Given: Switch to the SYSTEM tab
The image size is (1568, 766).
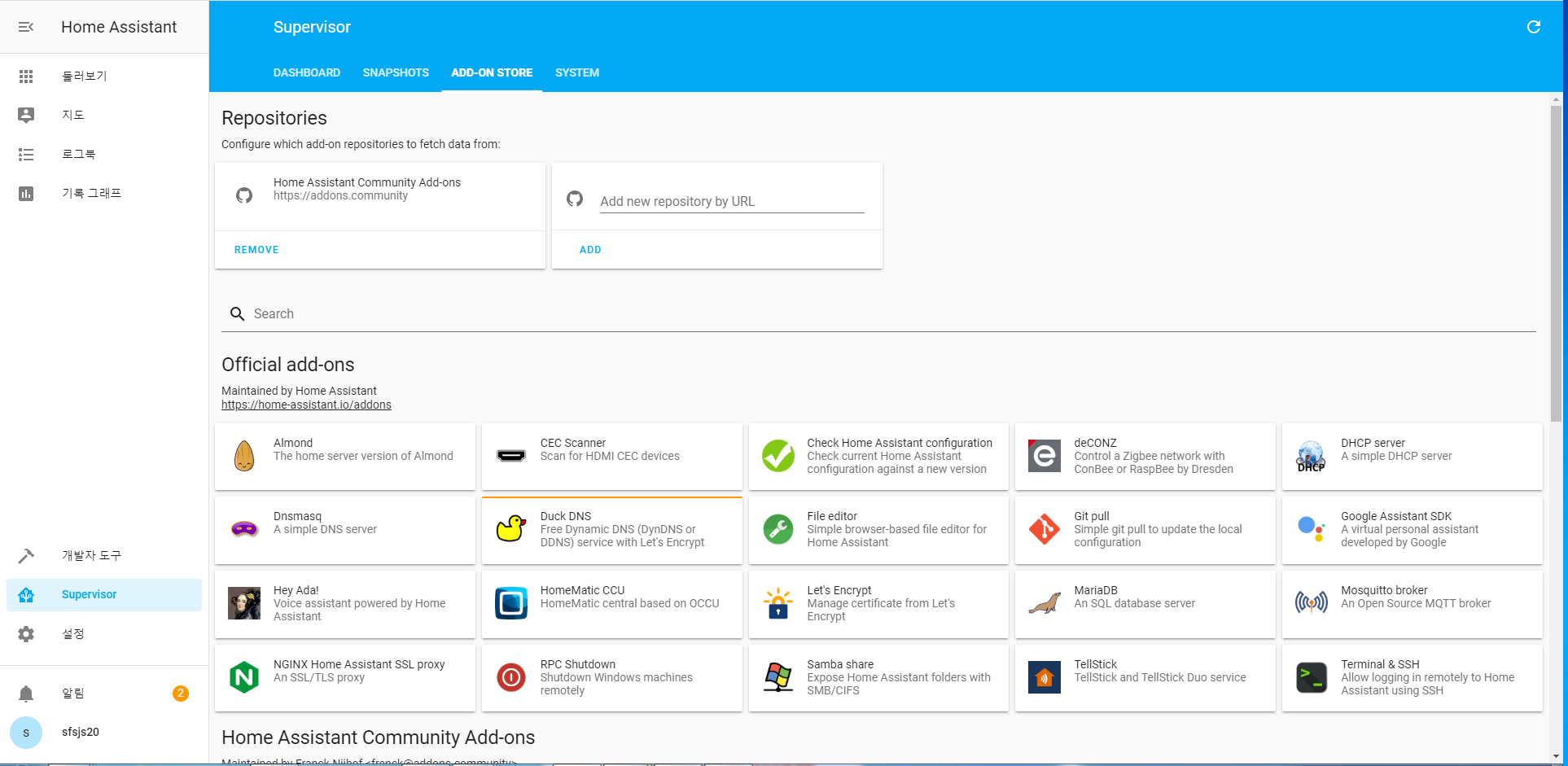Looking at the screenshot, I should [577, 72].
